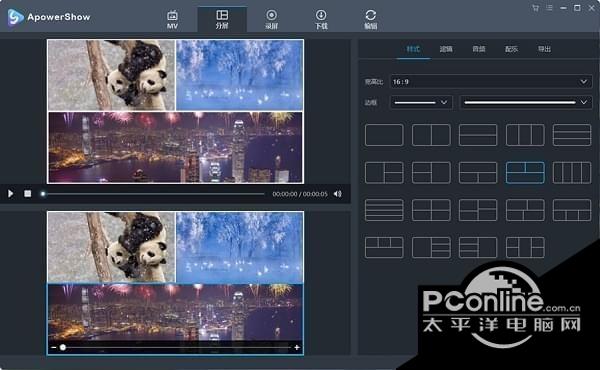Switch to the third tab between 滤镜 and 配乐
600x370 pixels.
[479, 49]
